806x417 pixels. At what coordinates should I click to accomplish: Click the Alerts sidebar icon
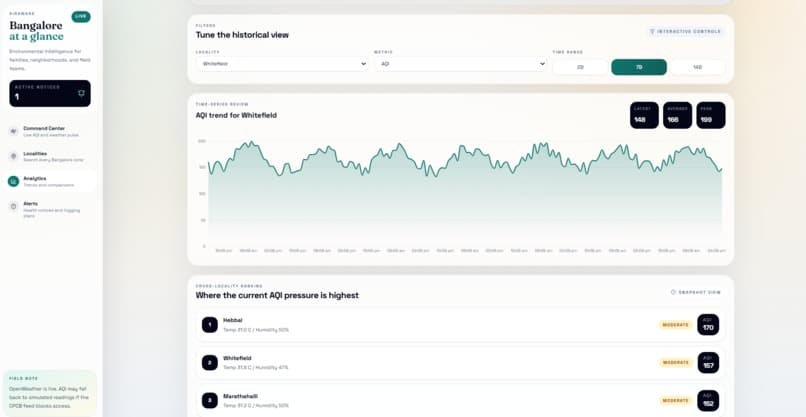[13, 206]
